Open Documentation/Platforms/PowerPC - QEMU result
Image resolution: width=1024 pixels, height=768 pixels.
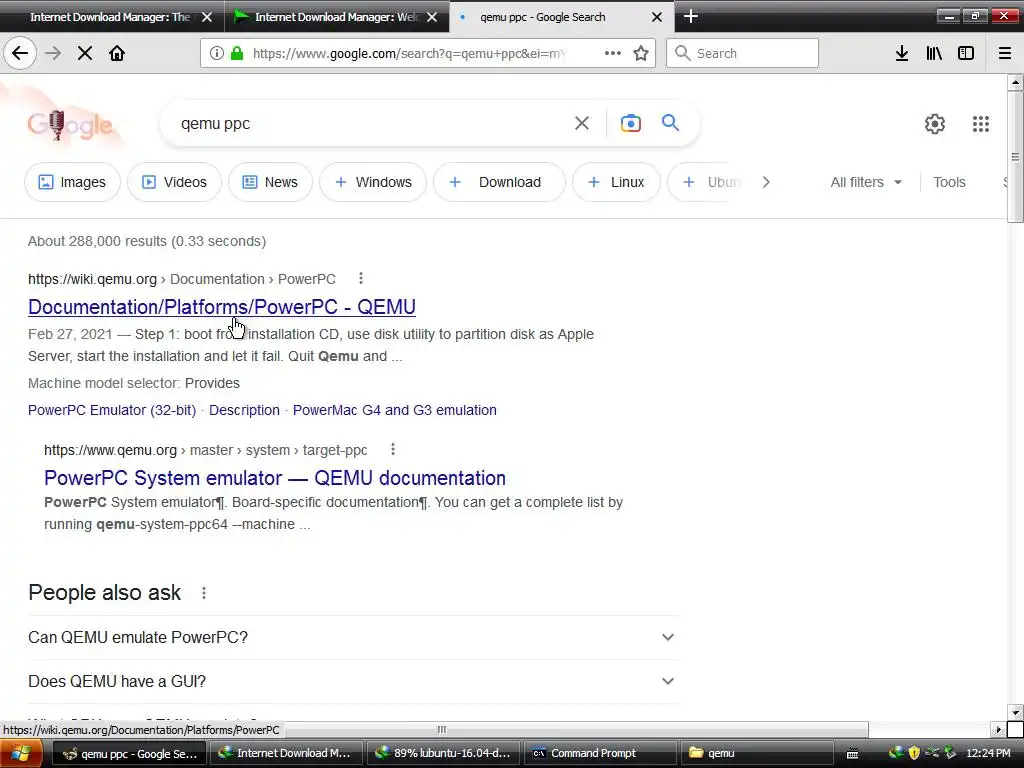click(222, 307)
